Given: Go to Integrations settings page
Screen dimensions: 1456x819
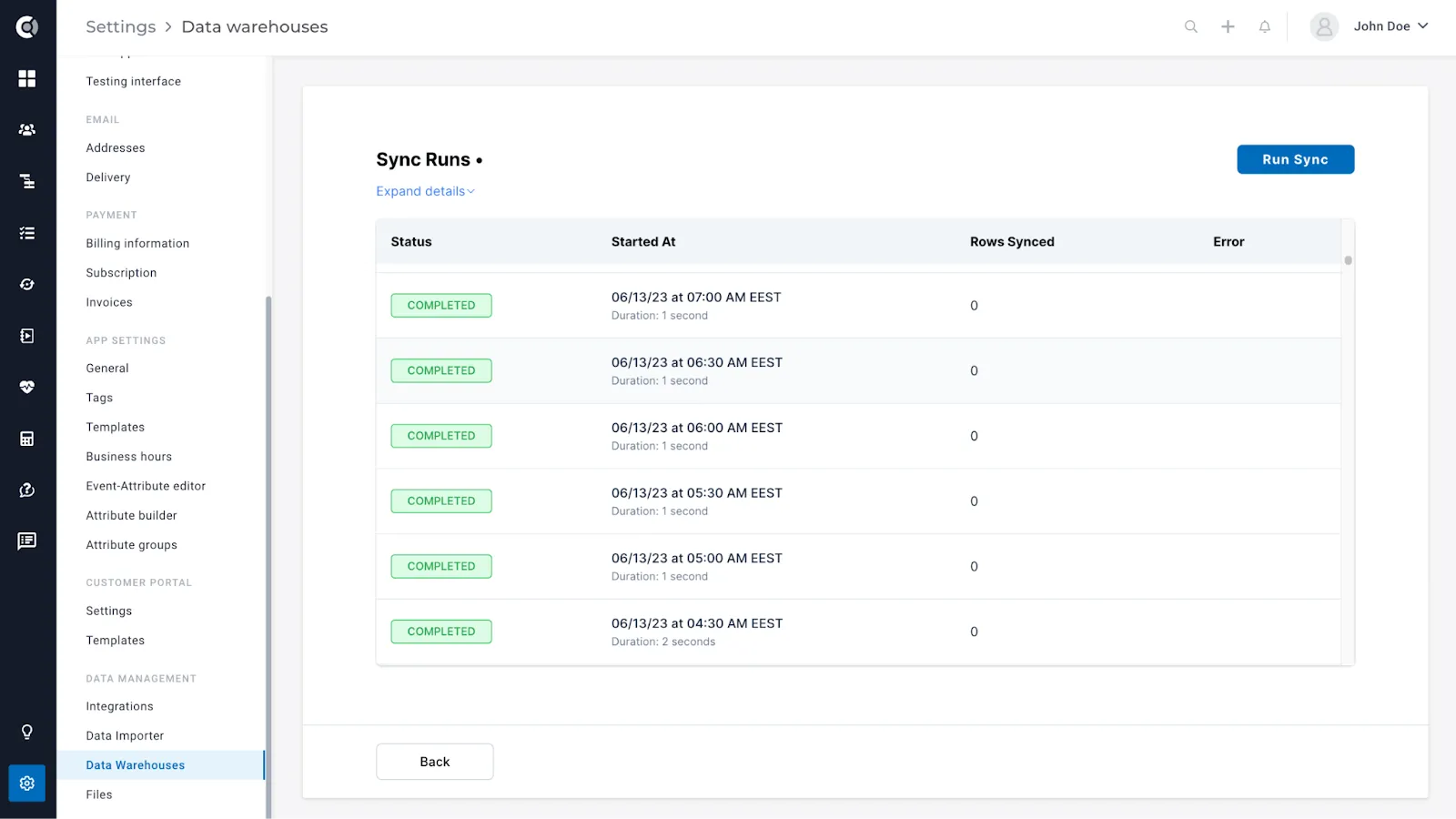Looking at the screenshot, I should (x=119, y=706).
